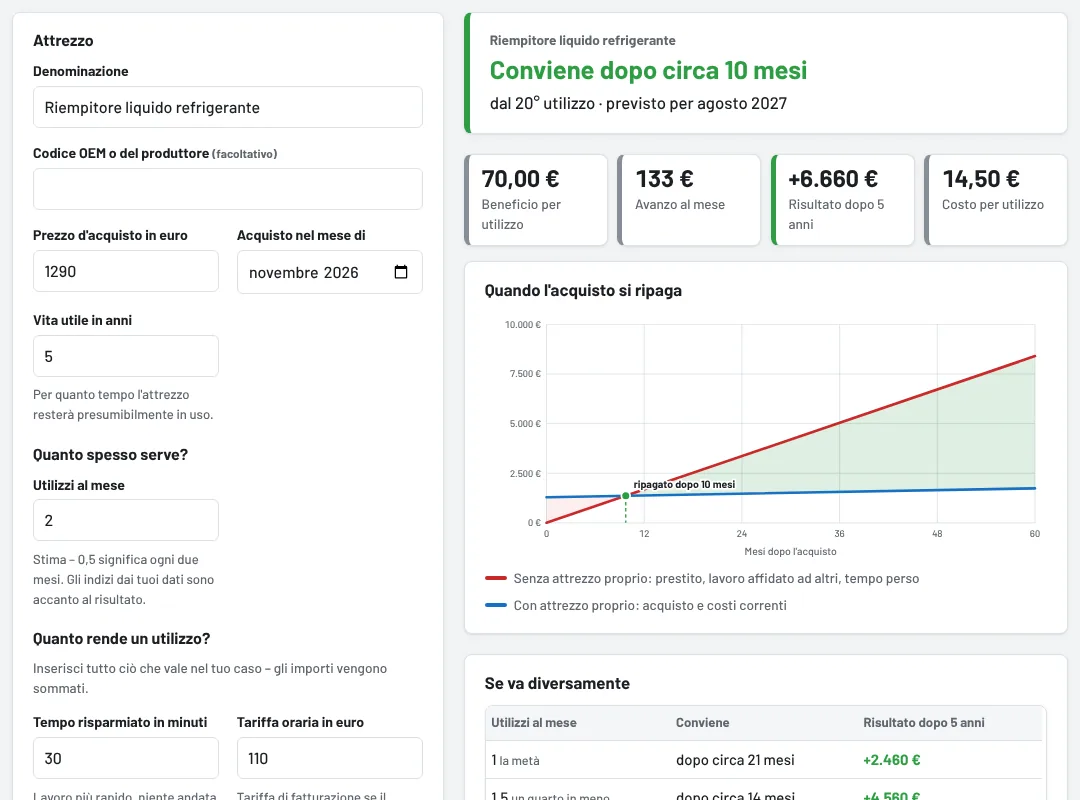
Task: Click the Vita utile in anni field
Action: [126, 356]
